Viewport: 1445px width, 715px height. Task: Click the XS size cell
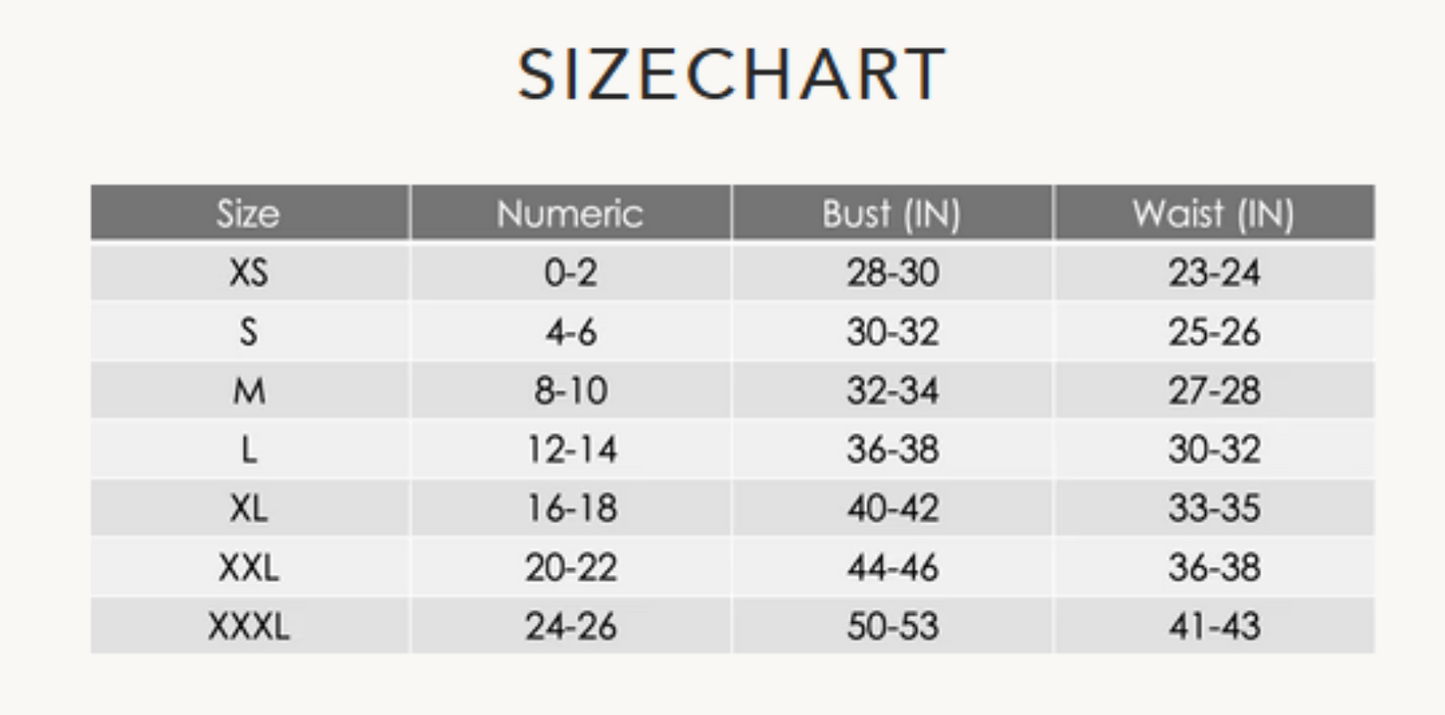[x=248, y=273]
